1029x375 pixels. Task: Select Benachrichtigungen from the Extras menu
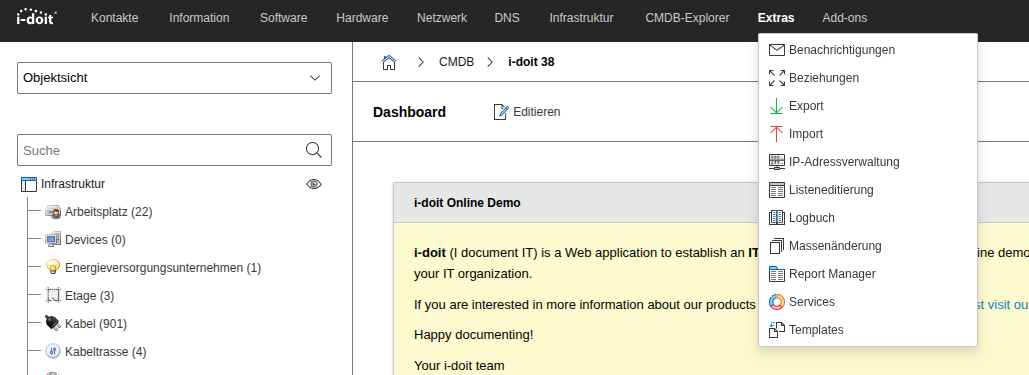tap(868, 50)
